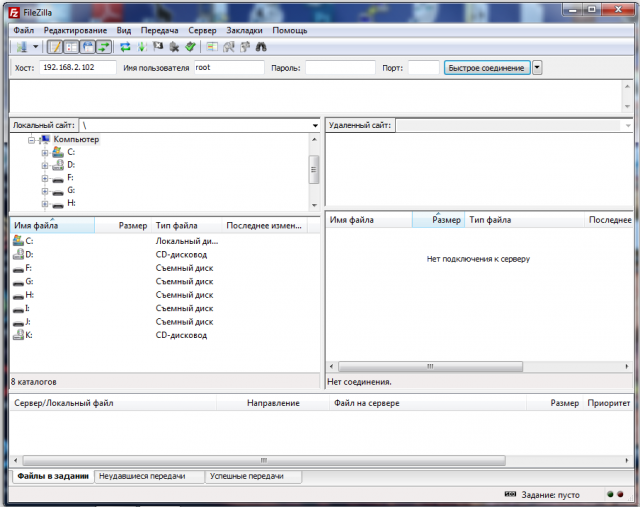Reconnect to last server with green check
The image size is (640, 507).
(x=190, y=47)
